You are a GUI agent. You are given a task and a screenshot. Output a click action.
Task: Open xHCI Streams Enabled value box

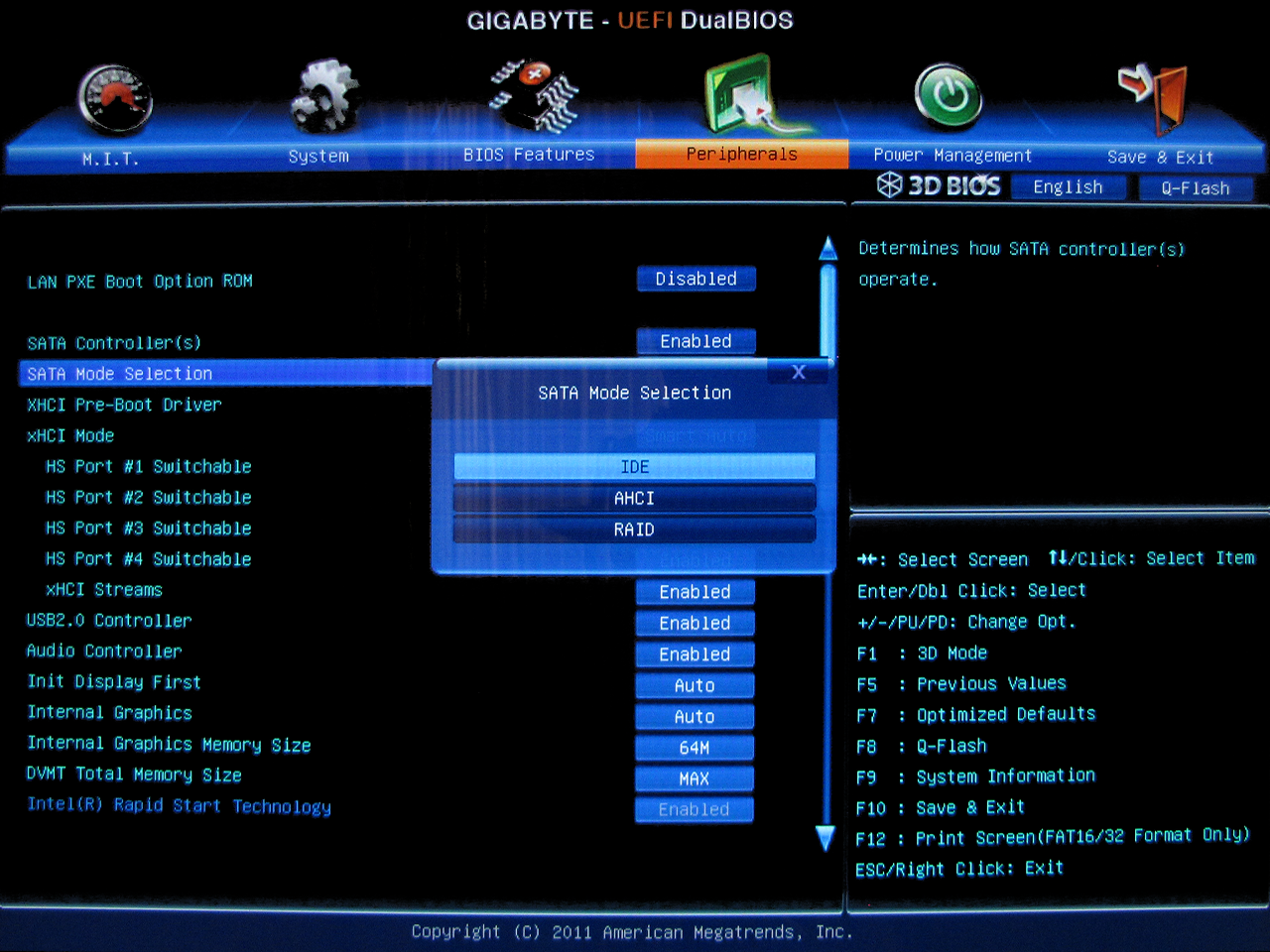696,592
